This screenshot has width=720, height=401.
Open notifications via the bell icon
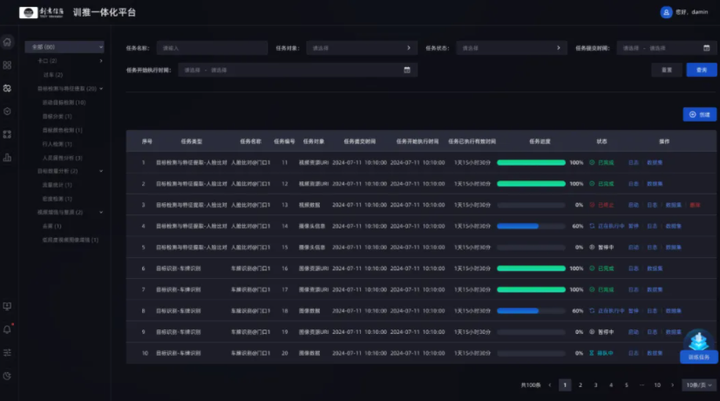point(7,329)
